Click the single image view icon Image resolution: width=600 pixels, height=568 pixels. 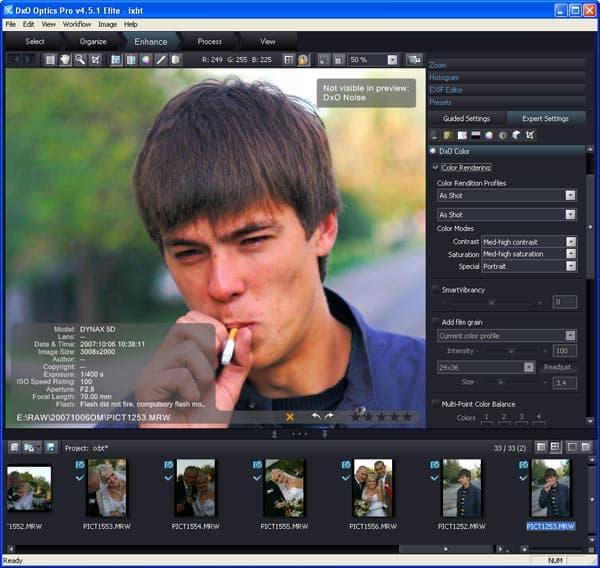point(50,60)
